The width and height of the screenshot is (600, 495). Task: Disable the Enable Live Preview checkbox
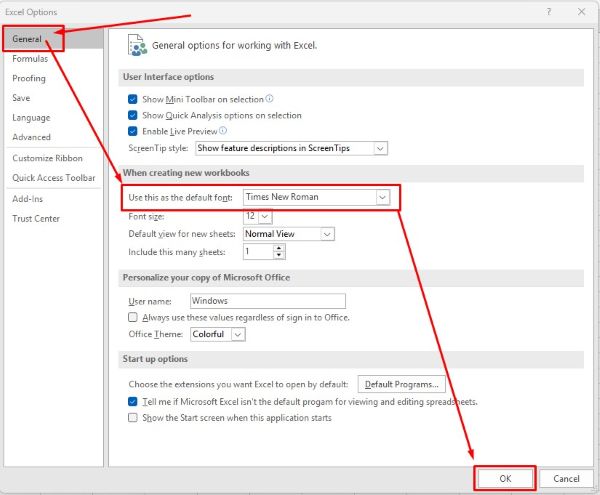tap(133, 131)
